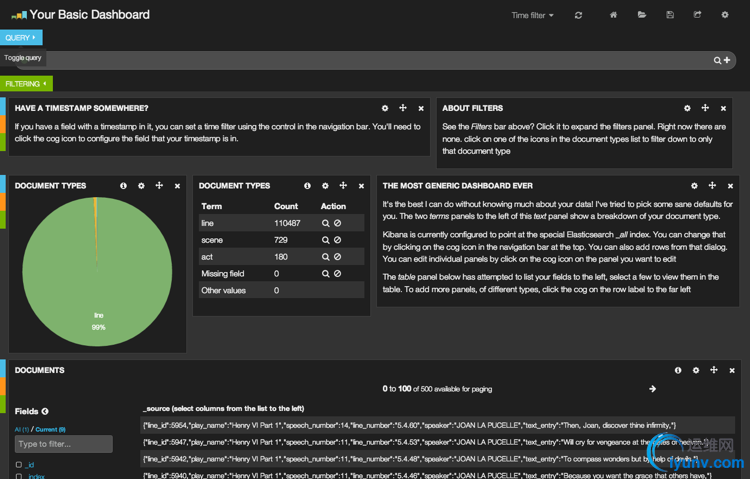Open the load dashboard folder icon
This screenshot has height=479, width=750.
coord(642,15)
